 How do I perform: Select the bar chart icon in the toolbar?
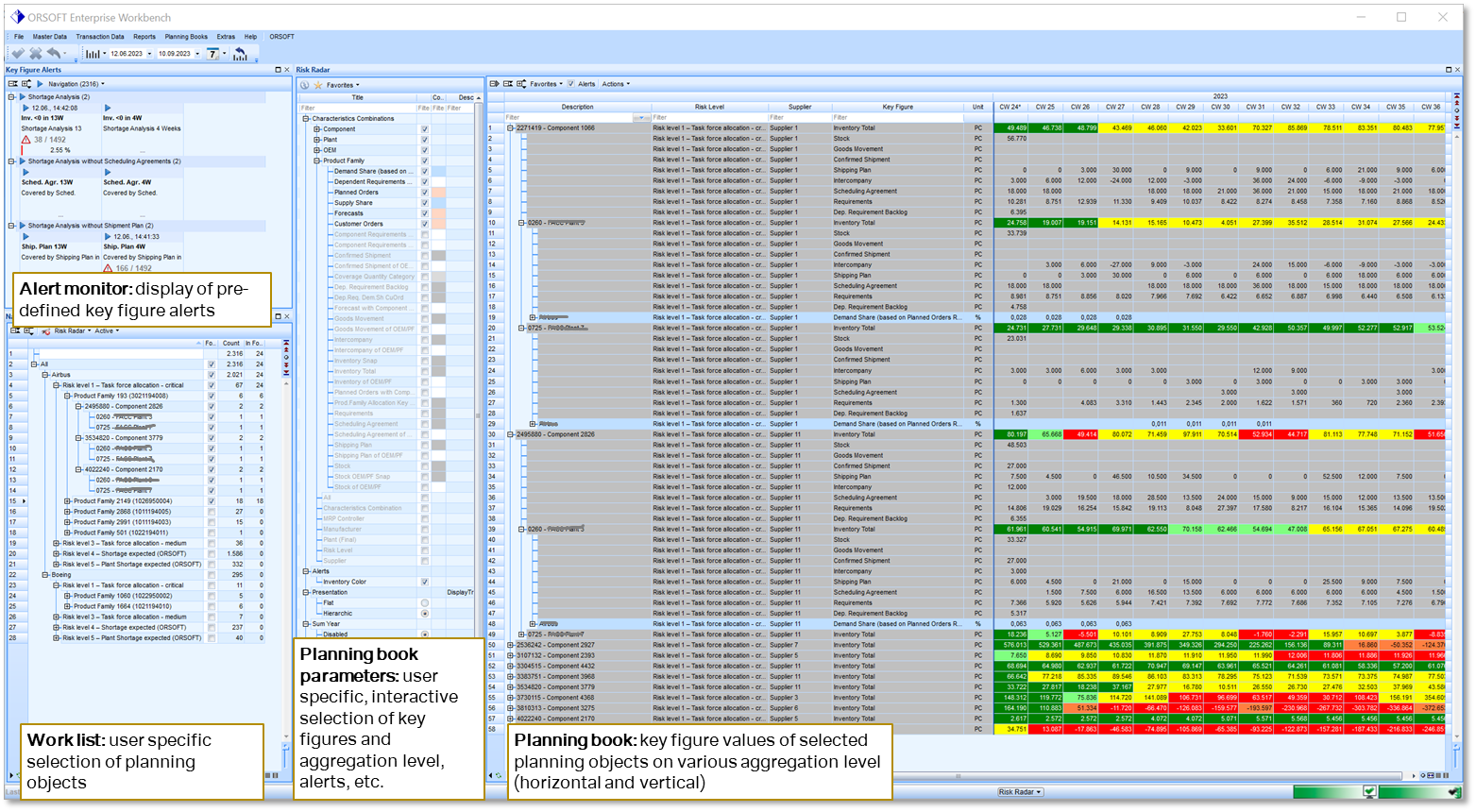(94, 53)
